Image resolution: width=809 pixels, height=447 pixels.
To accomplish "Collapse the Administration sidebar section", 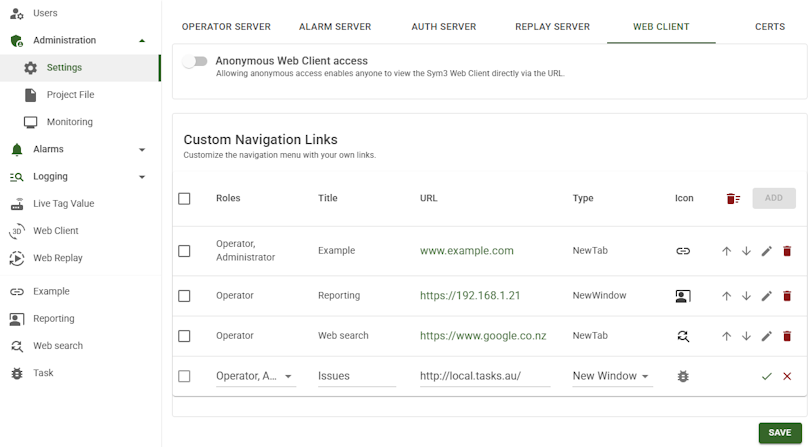I will (x=142, y=41).
